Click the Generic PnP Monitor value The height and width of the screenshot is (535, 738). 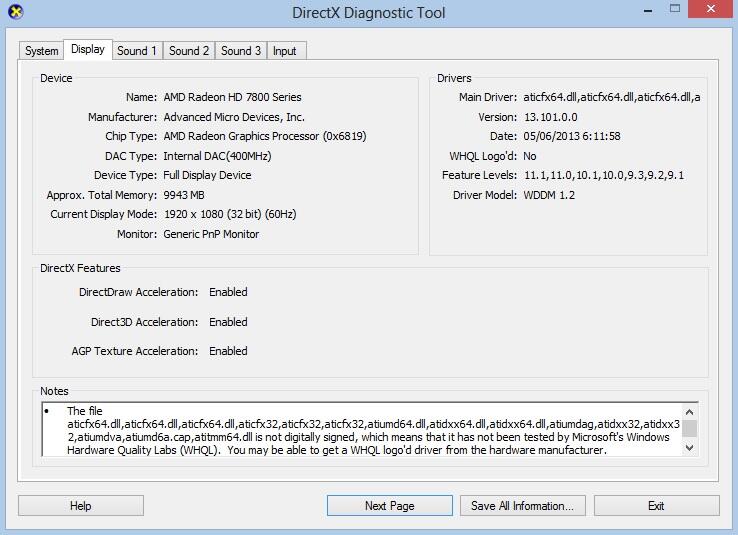point(211,234)
